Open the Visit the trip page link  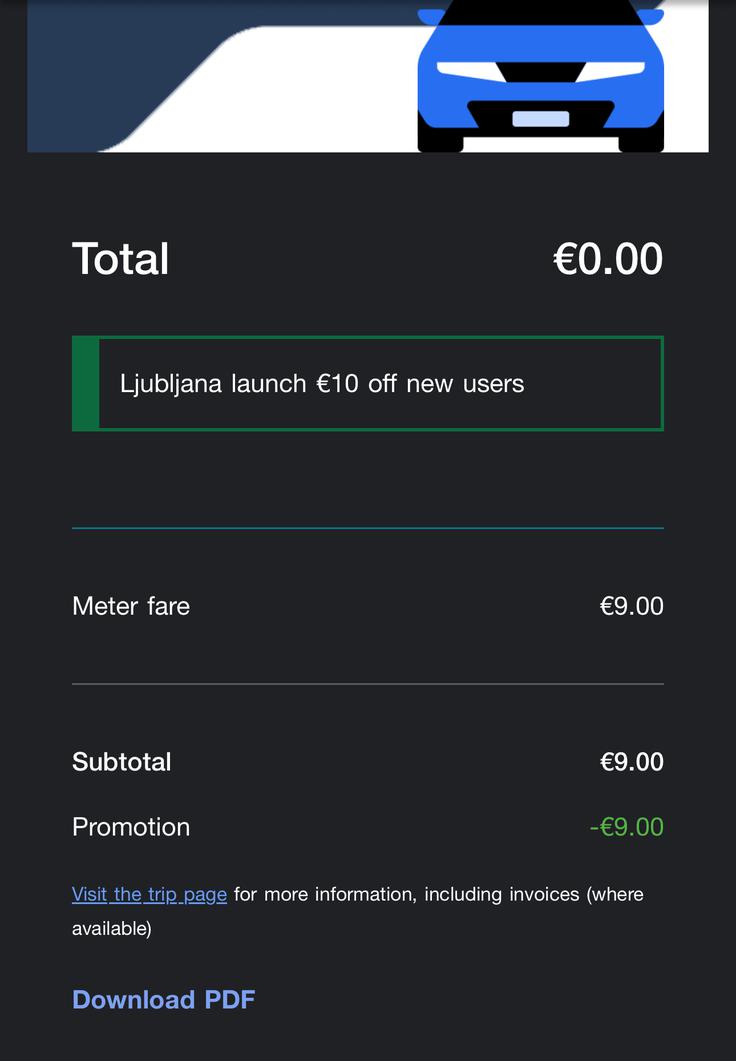[150, 894]
